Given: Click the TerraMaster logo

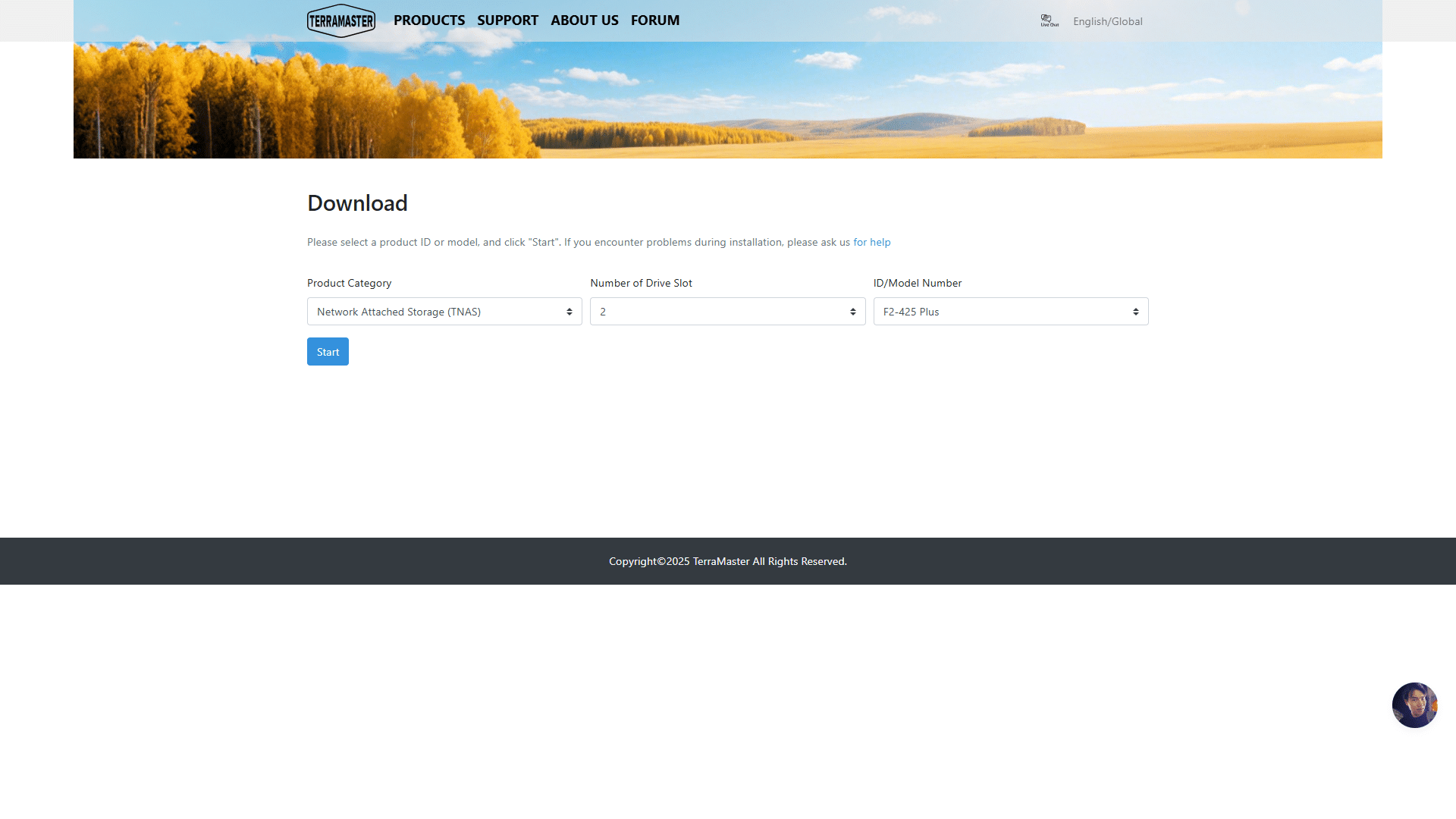Looking at the screenshot, I should pyautogui.click(x=340, y=20).
